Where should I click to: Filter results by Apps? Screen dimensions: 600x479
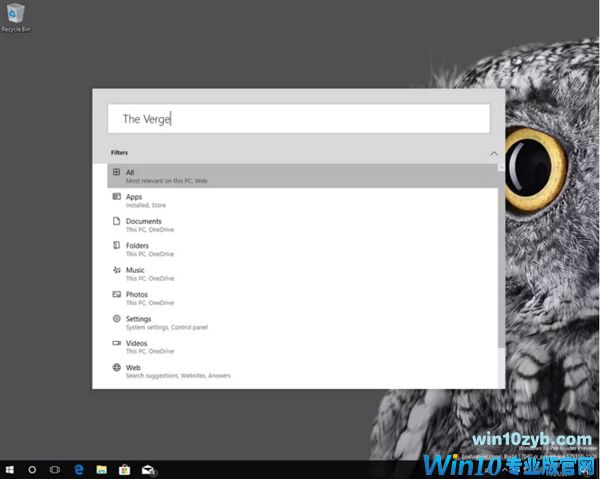coord(303,200)
